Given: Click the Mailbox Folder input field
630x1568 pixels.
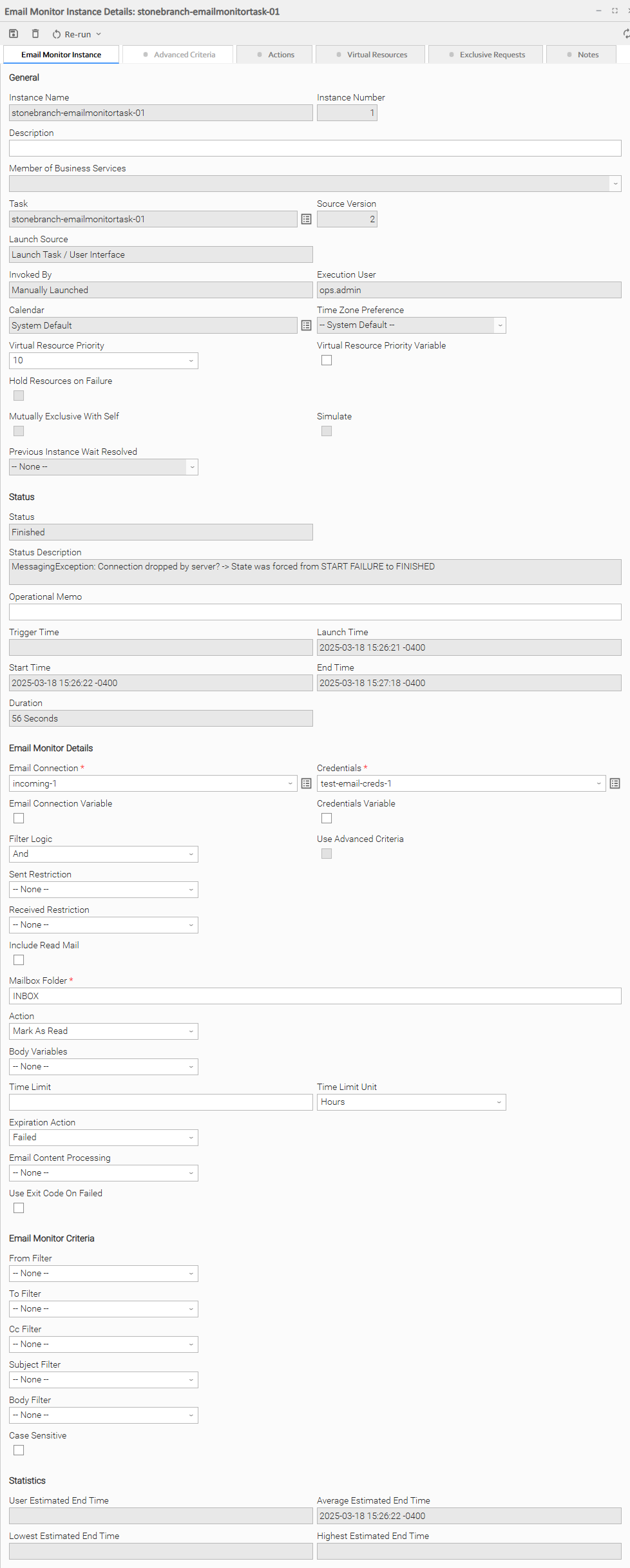Looking at the screenshot, I should (x=315, y=996).
